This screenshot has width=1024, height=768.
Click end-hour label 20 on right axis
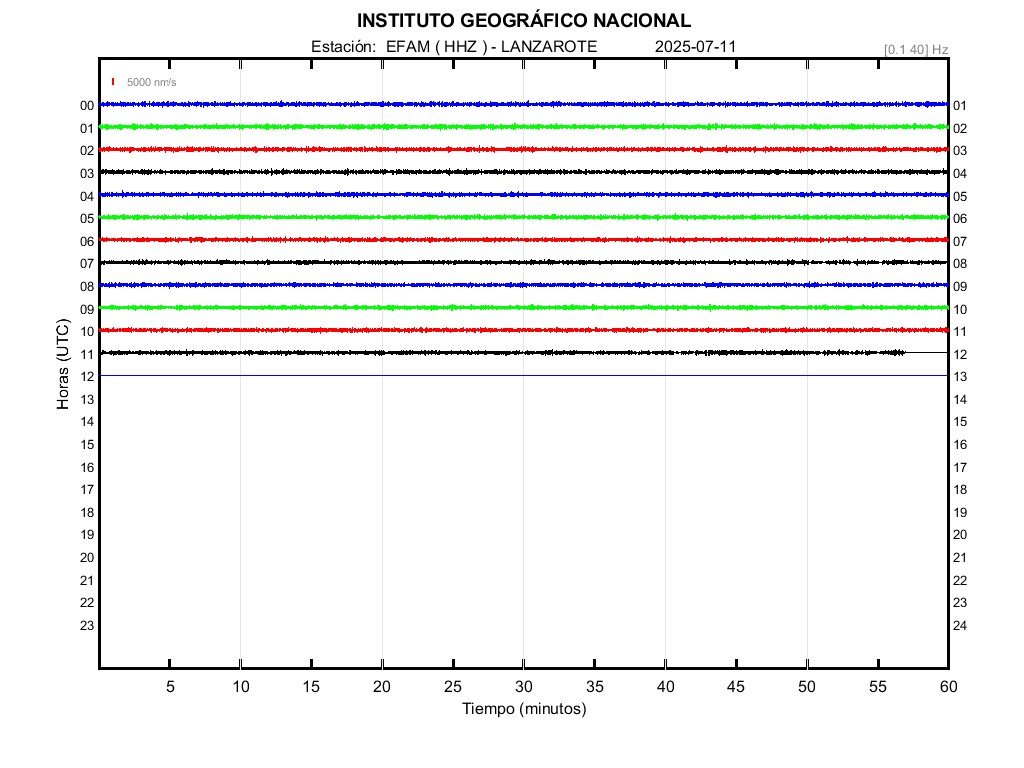click(960, 535)
